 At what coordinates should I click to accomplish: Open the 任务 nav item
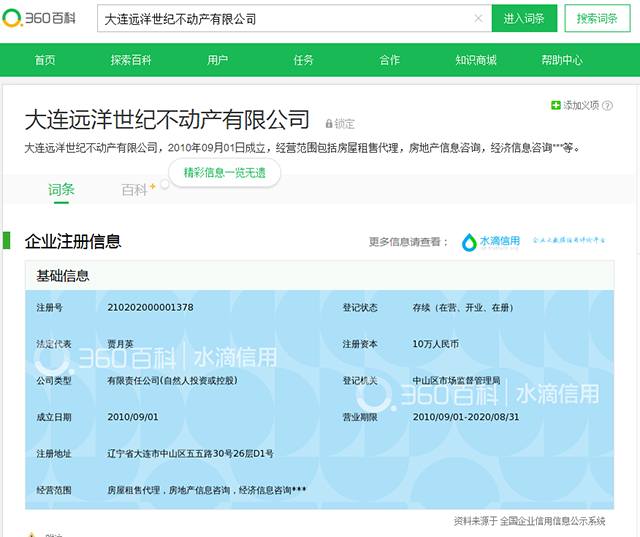point(303,60)
